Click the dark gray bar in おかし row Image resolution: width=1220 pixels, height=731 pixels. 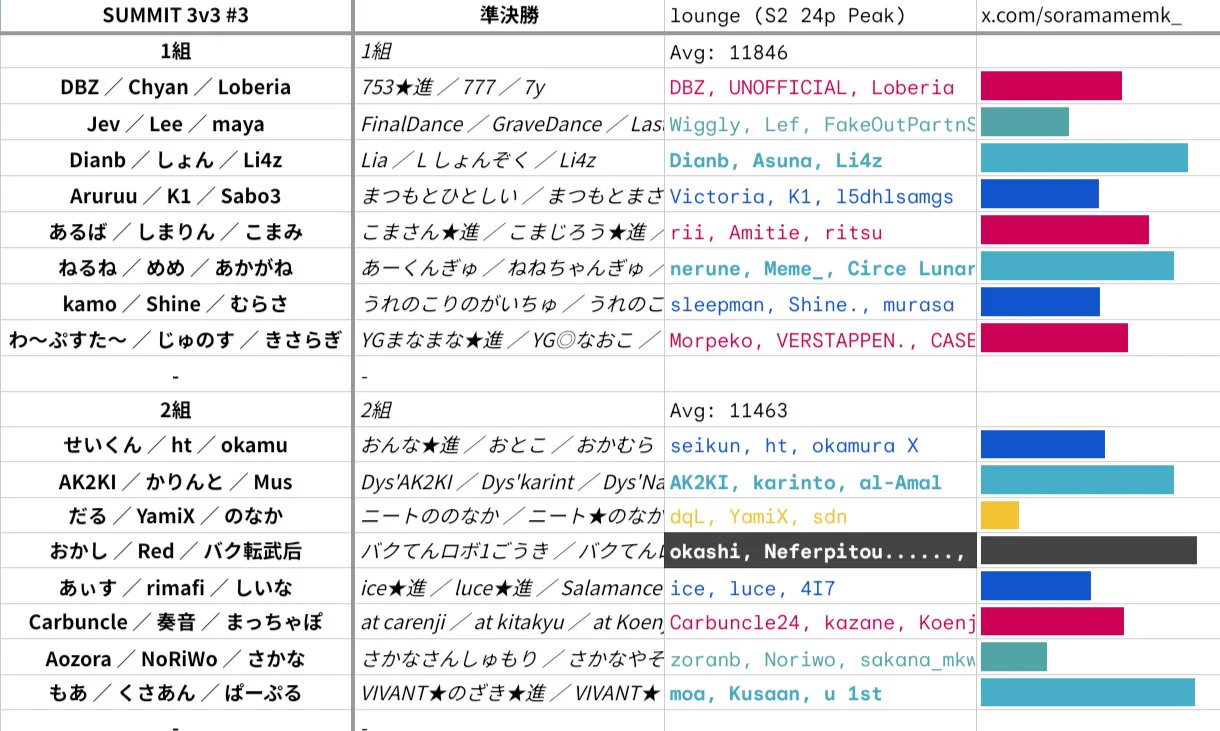[1089, 550]
